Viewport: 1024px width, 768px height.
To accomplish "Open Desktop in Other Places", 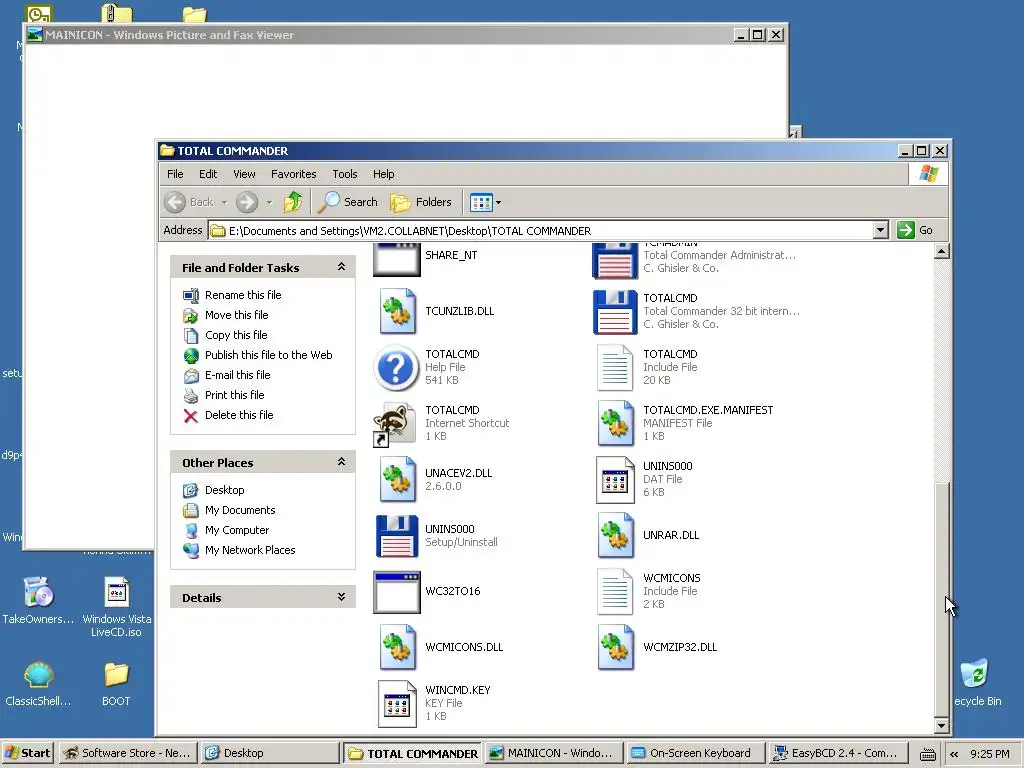I will tap(225, 490).
